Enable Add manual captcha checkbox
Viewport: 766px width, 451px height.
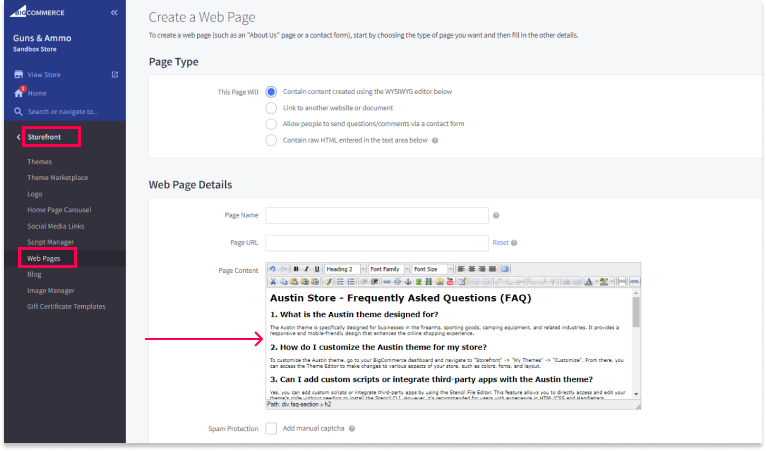pyautogui.click(x=271, y=429)
